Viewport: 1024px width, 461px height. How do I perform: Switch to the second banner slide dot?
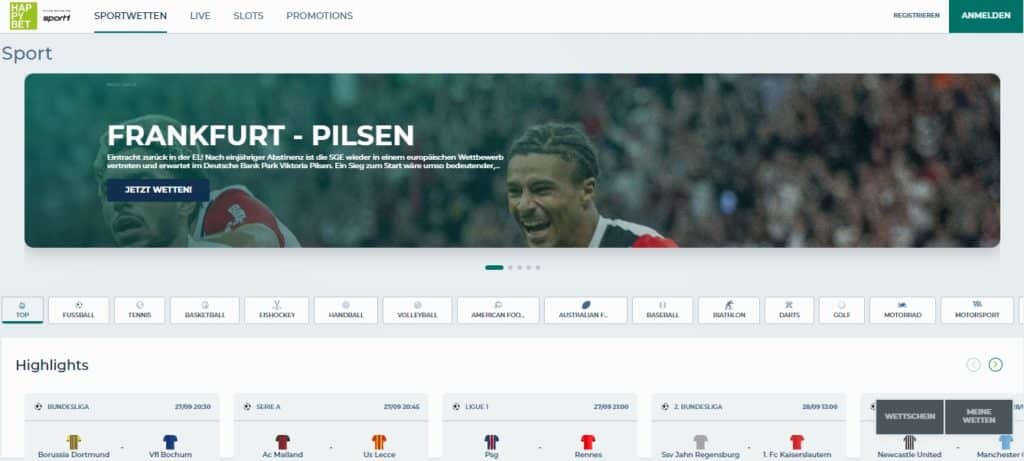pyautogui.click(x=510, y=268)
